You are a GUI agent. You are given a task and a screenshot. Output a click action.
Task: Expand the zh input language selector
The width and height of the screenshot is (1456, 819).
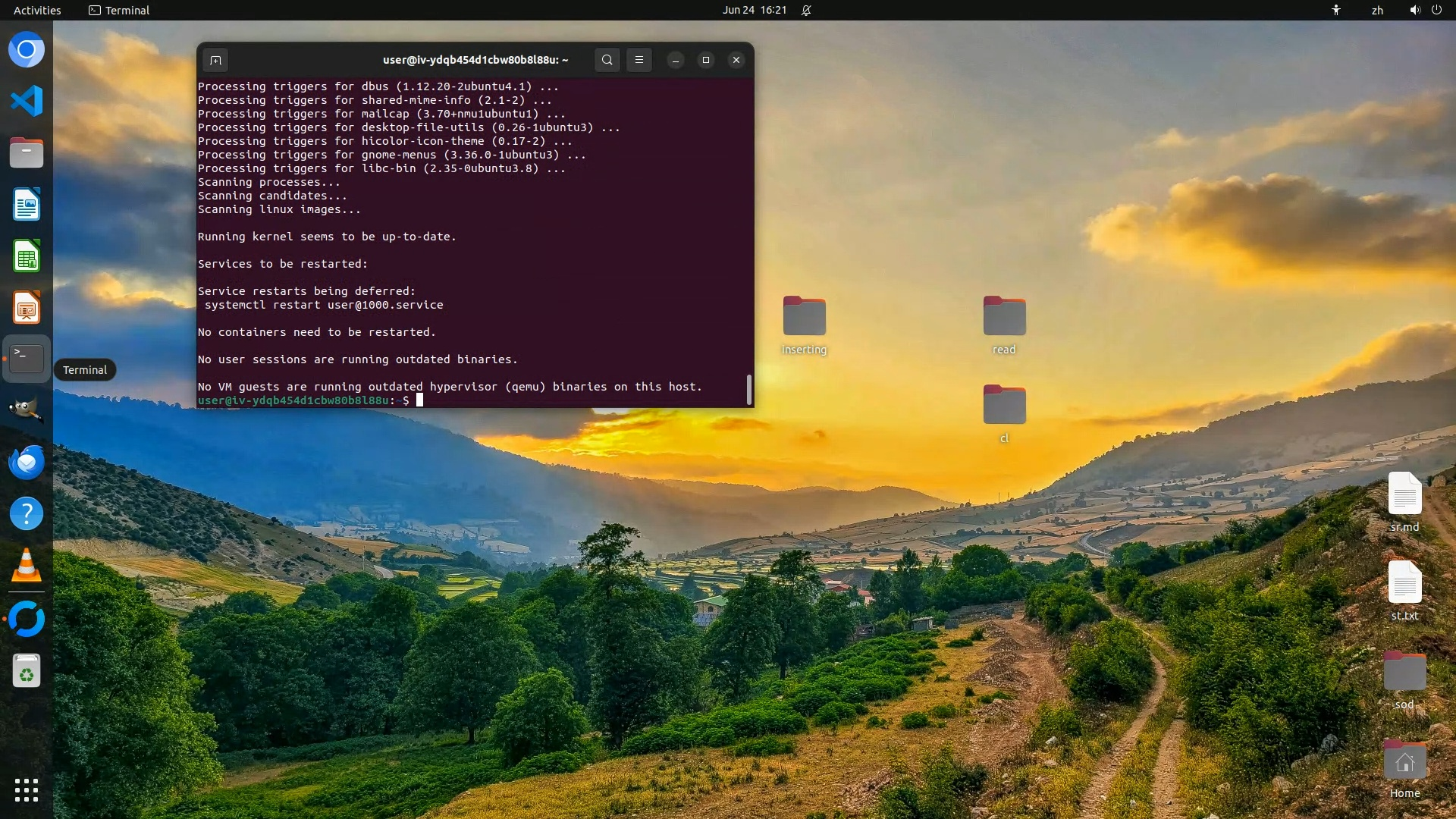pyautogui.click(x=1377, y=10)
